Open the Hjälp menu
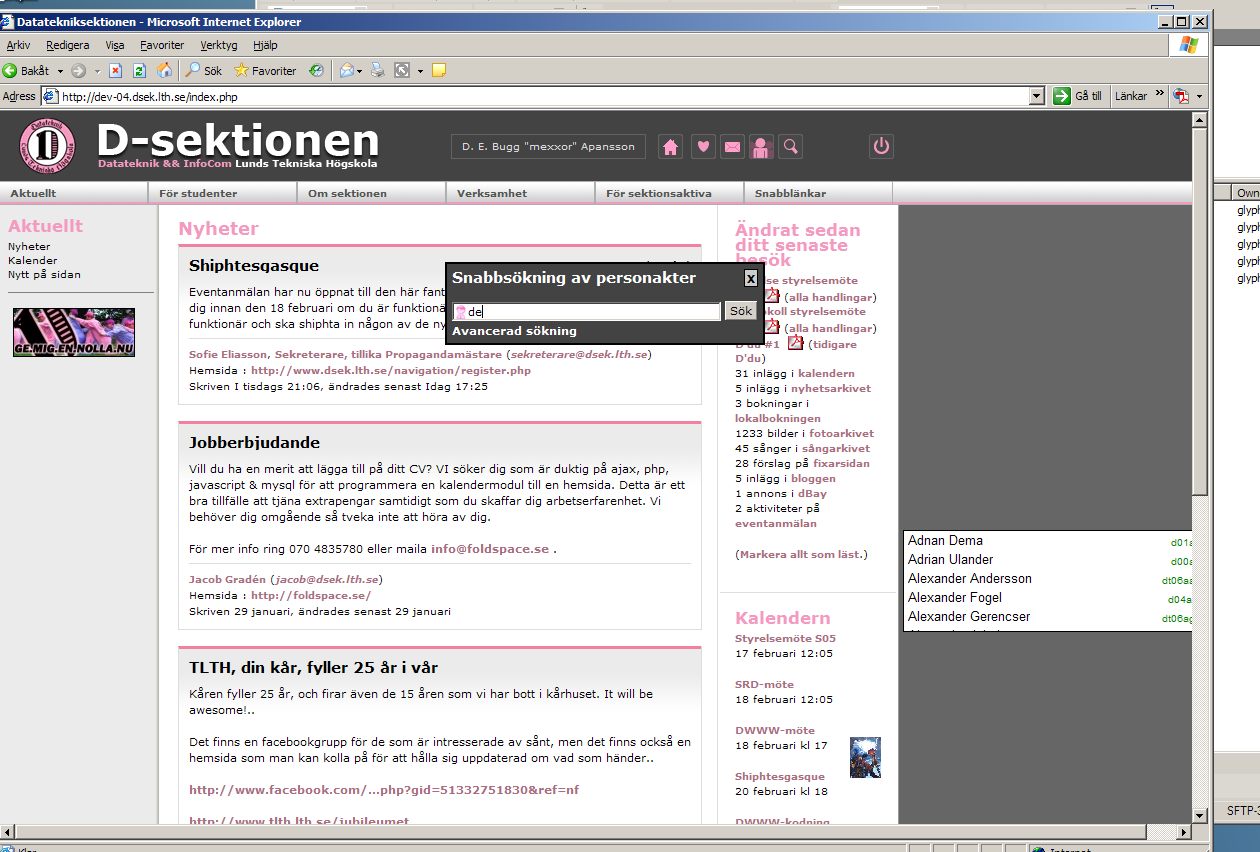This screenshot has width=1260, height=852. (265, 45)
